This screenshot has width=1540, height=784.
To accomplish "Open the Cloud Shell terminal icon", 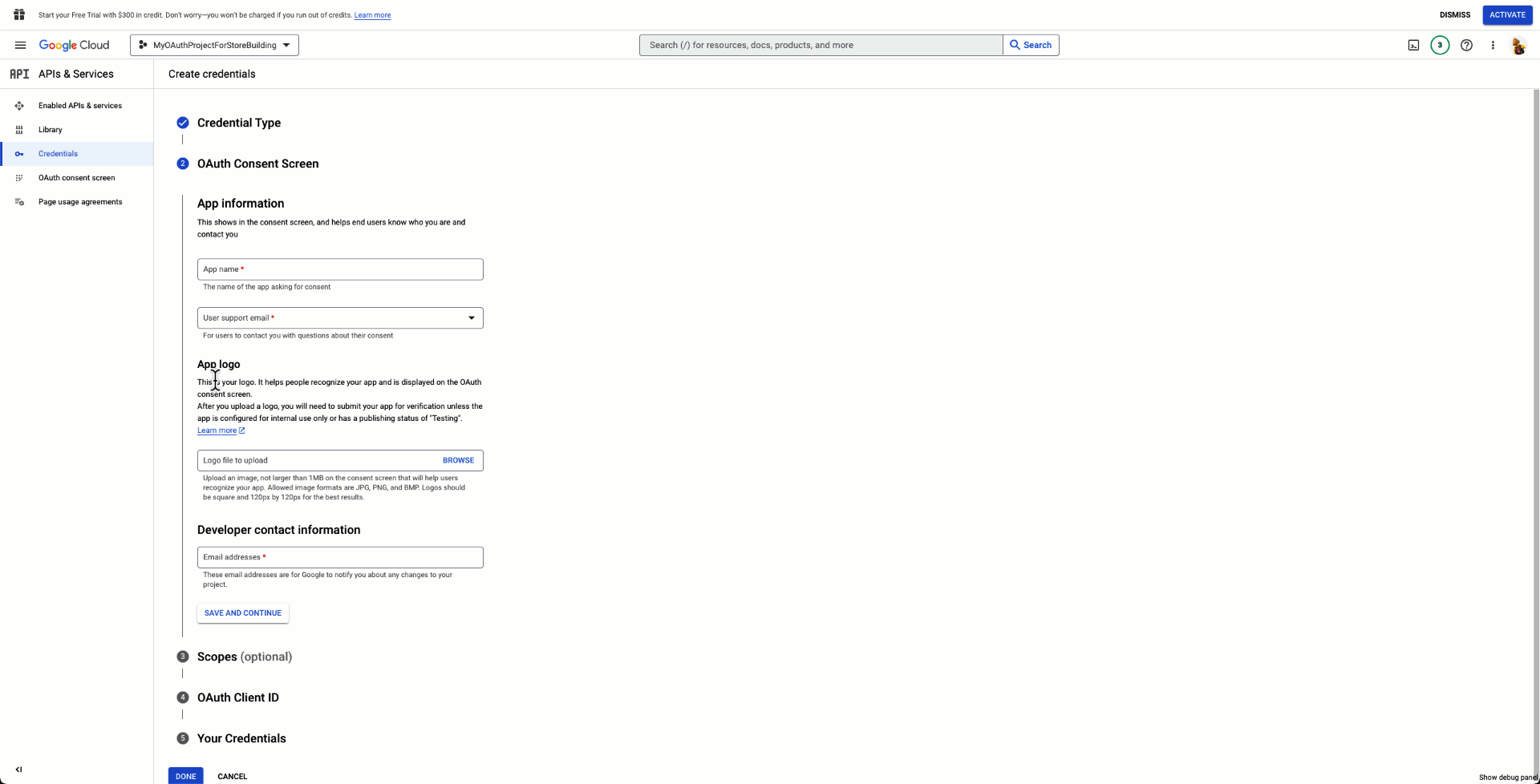I will coord(1413,45).
